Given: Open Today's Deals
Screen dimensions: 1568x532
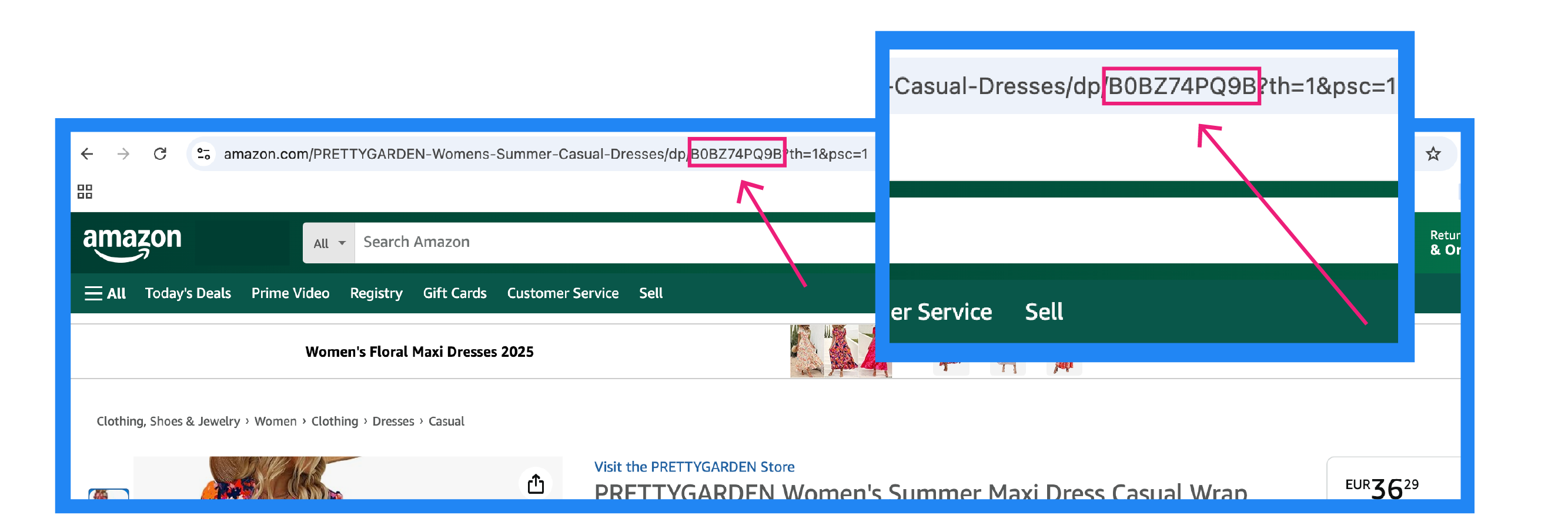Looking at the screenshot, I should click(188, 293).
